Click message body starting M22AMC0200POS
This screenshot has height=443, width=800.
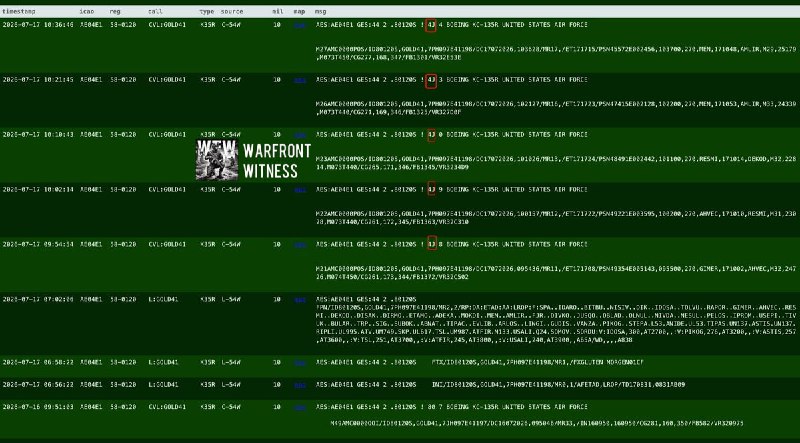tap(556, 218)
